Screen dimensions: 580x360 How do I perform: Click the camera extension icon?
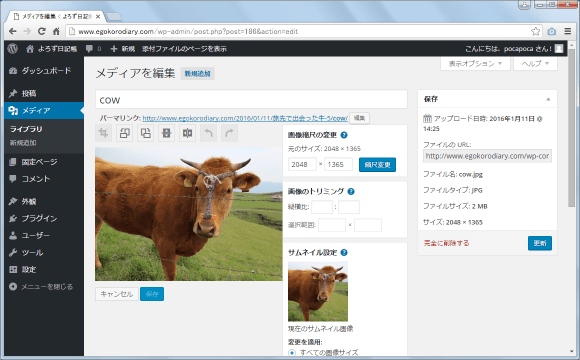pos(552,31)
